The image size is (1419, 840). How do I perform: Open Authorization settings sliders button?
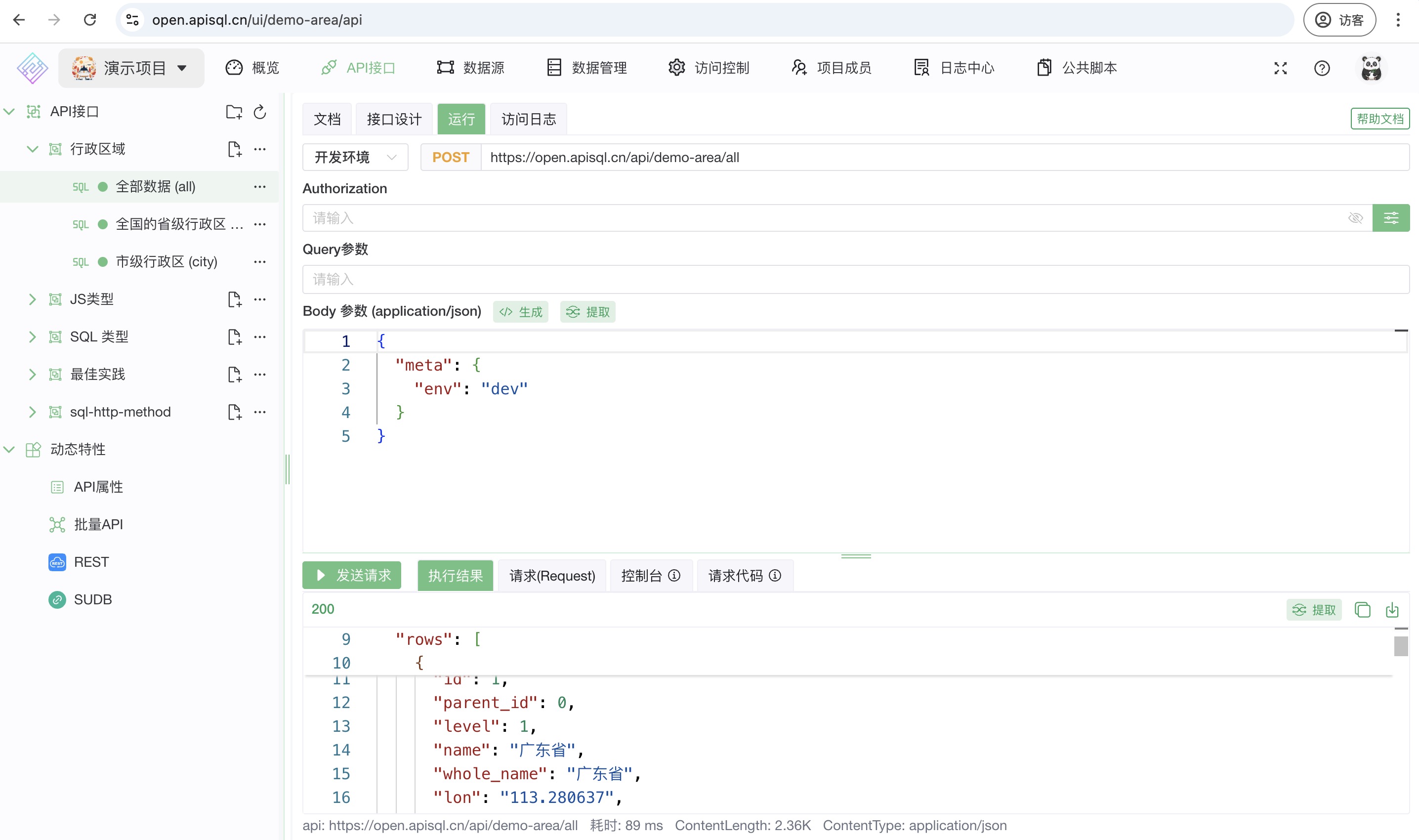pos(1391,218)
